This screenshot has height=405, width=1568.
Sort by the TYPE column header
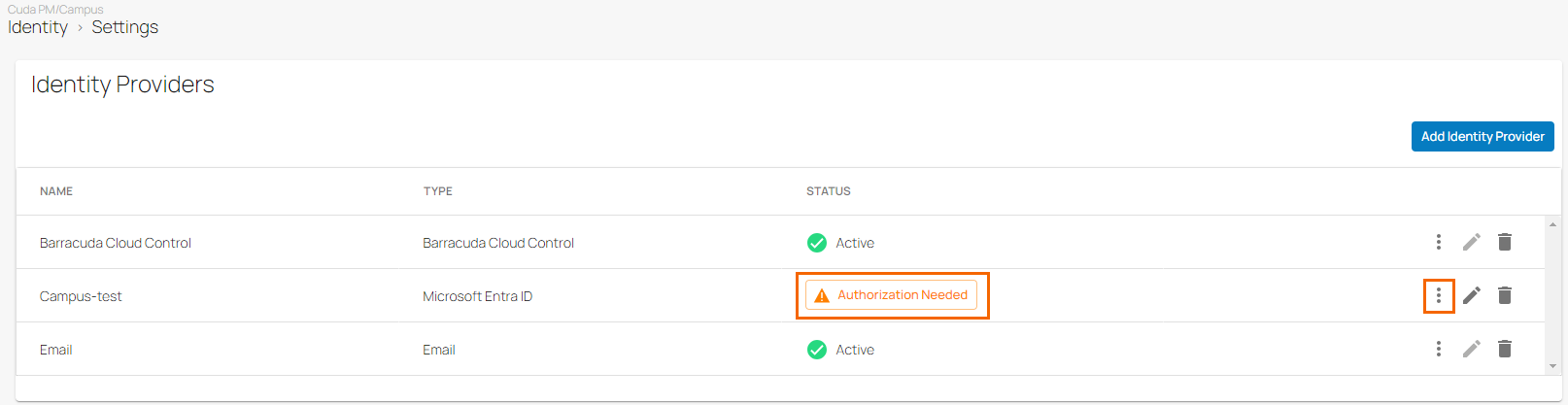coord(438,191)
